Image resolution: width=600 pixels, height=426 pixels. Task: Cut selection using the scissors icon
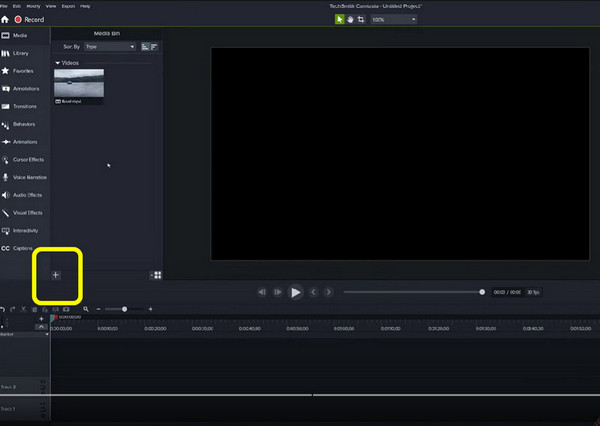point(24,309)
